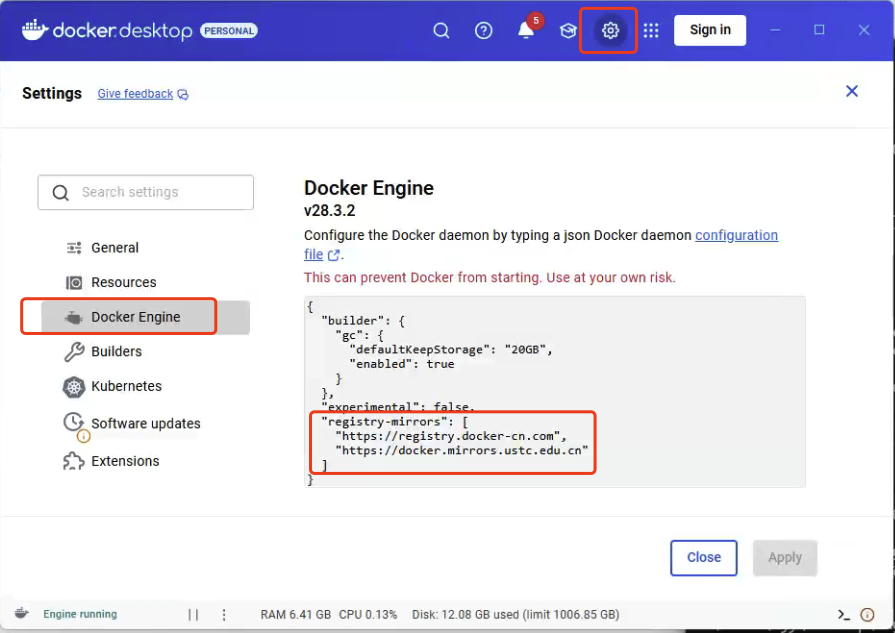This screenshot has height=633, width=895.
Task: Open the Builders settings section
Action: [x=116, y=352]
